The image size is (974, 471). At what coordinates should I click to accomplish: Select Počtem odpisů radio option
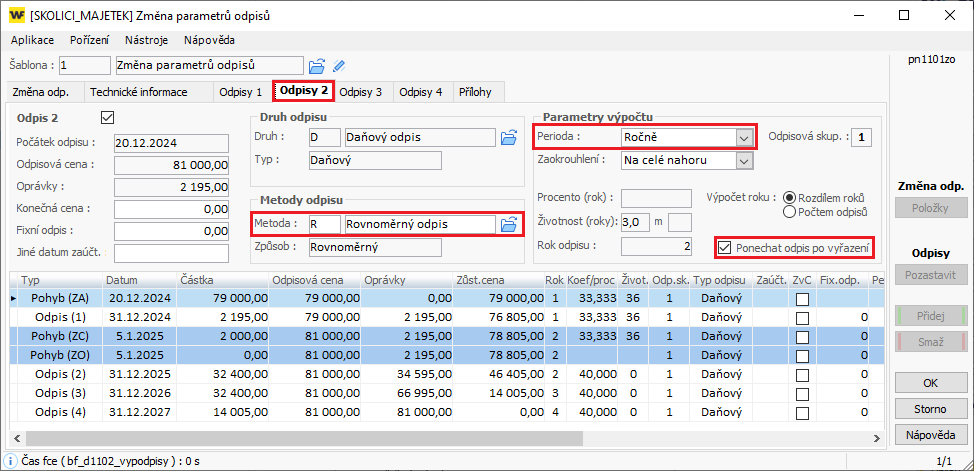tap(790, 211)
